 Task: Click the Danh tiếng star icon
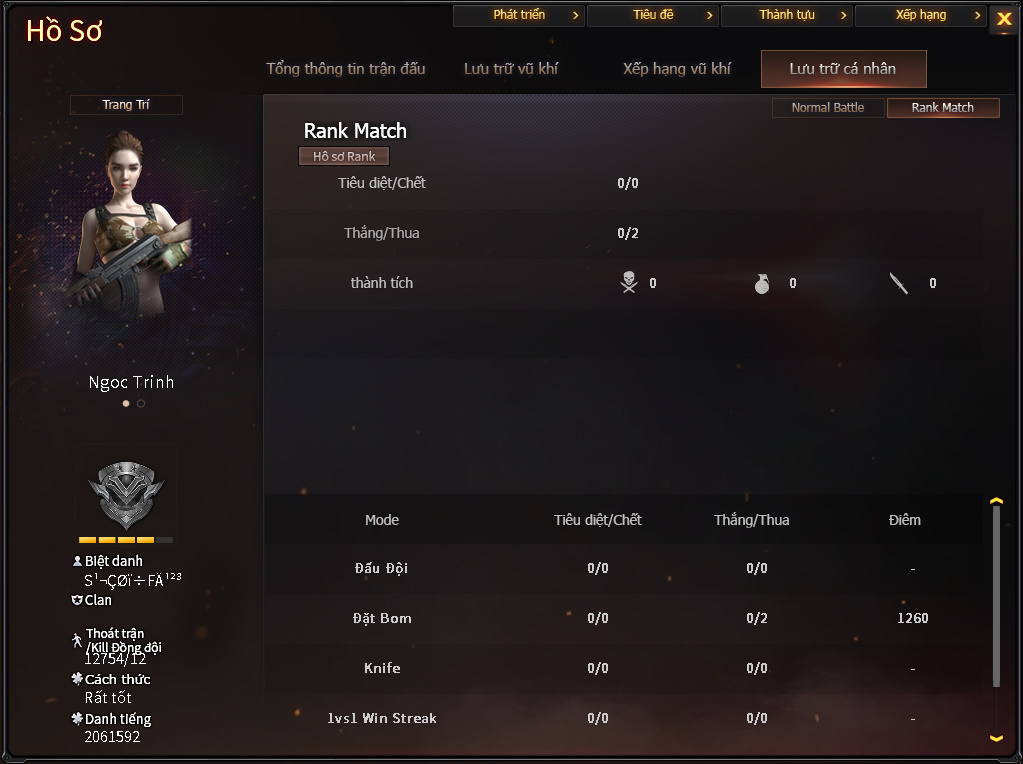[x=77, y=718]
